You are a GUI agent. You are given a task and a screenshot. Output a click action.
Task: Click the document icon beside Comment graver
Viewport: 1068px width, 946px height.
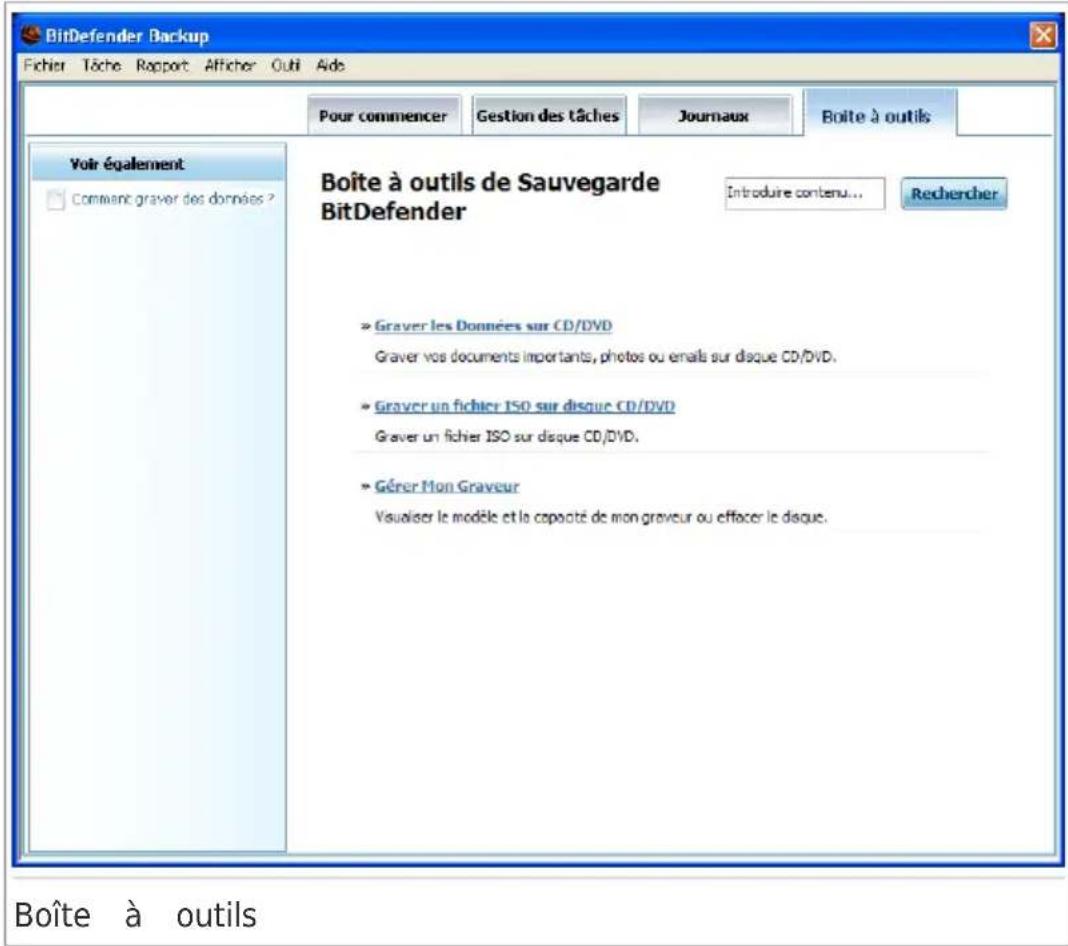coord(55,200)
